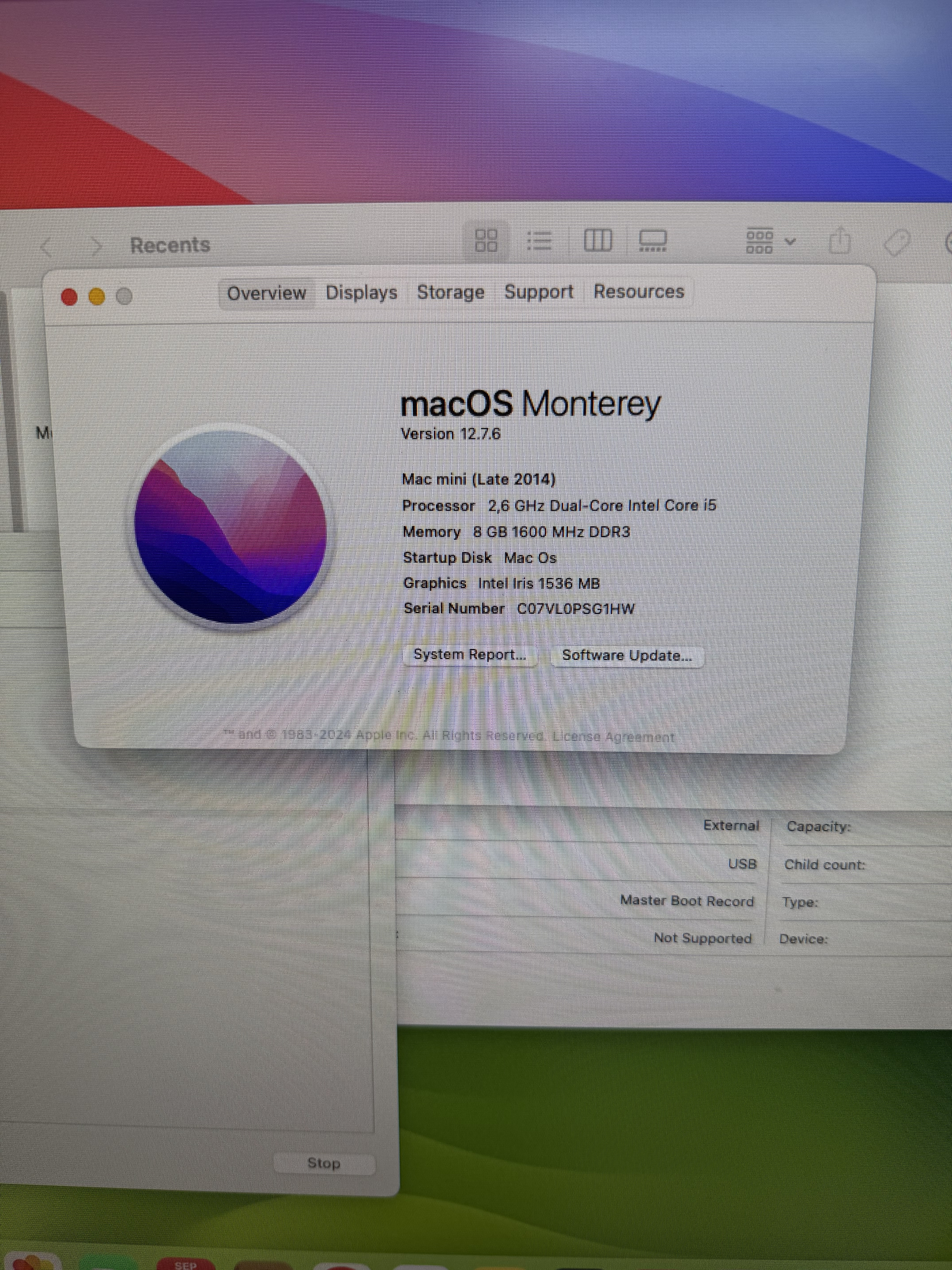Viewport: 952px width, 1270px height.
Task: Go forward in Finder window
Action: (96, 246)
